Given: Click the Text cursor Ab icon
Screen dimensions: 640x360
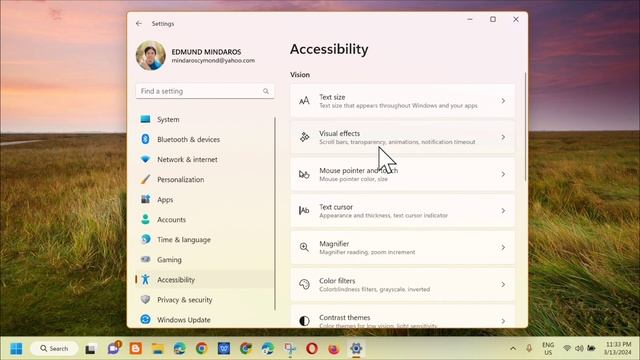Looking at the screenshot, I should click(x=304, y=211).
